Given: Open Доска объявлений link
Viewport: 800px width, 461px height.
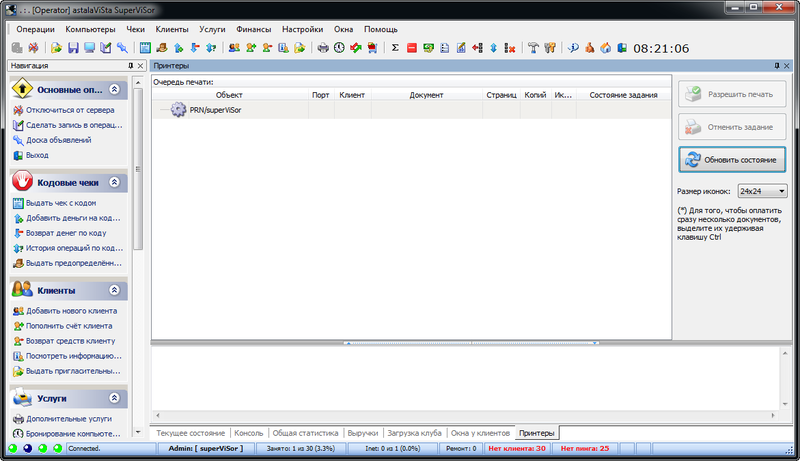Looking at the screenshot, I should (59, 140).
